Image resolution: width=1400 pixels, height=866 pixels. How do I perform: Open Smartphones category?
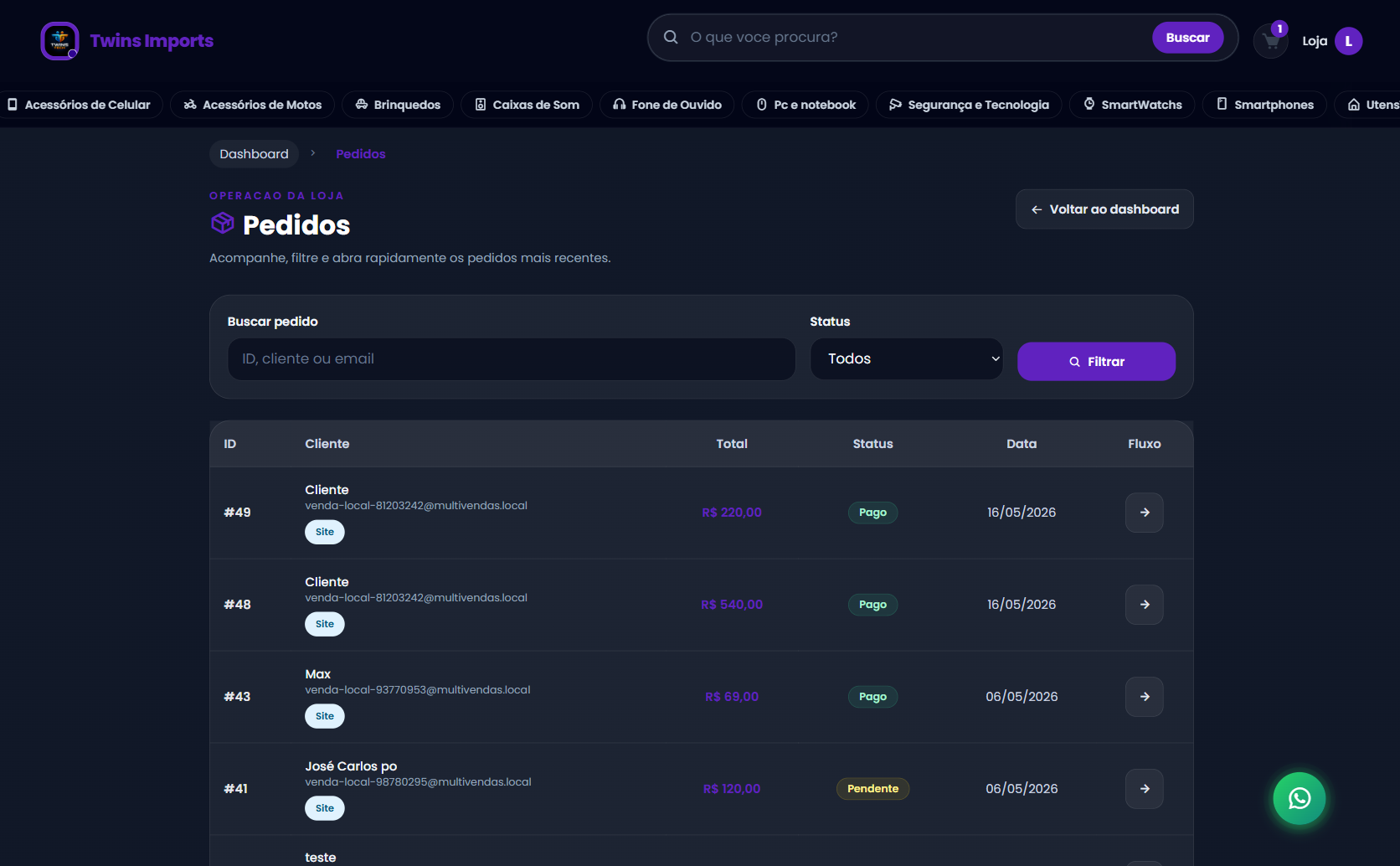tap(1264, 105)
